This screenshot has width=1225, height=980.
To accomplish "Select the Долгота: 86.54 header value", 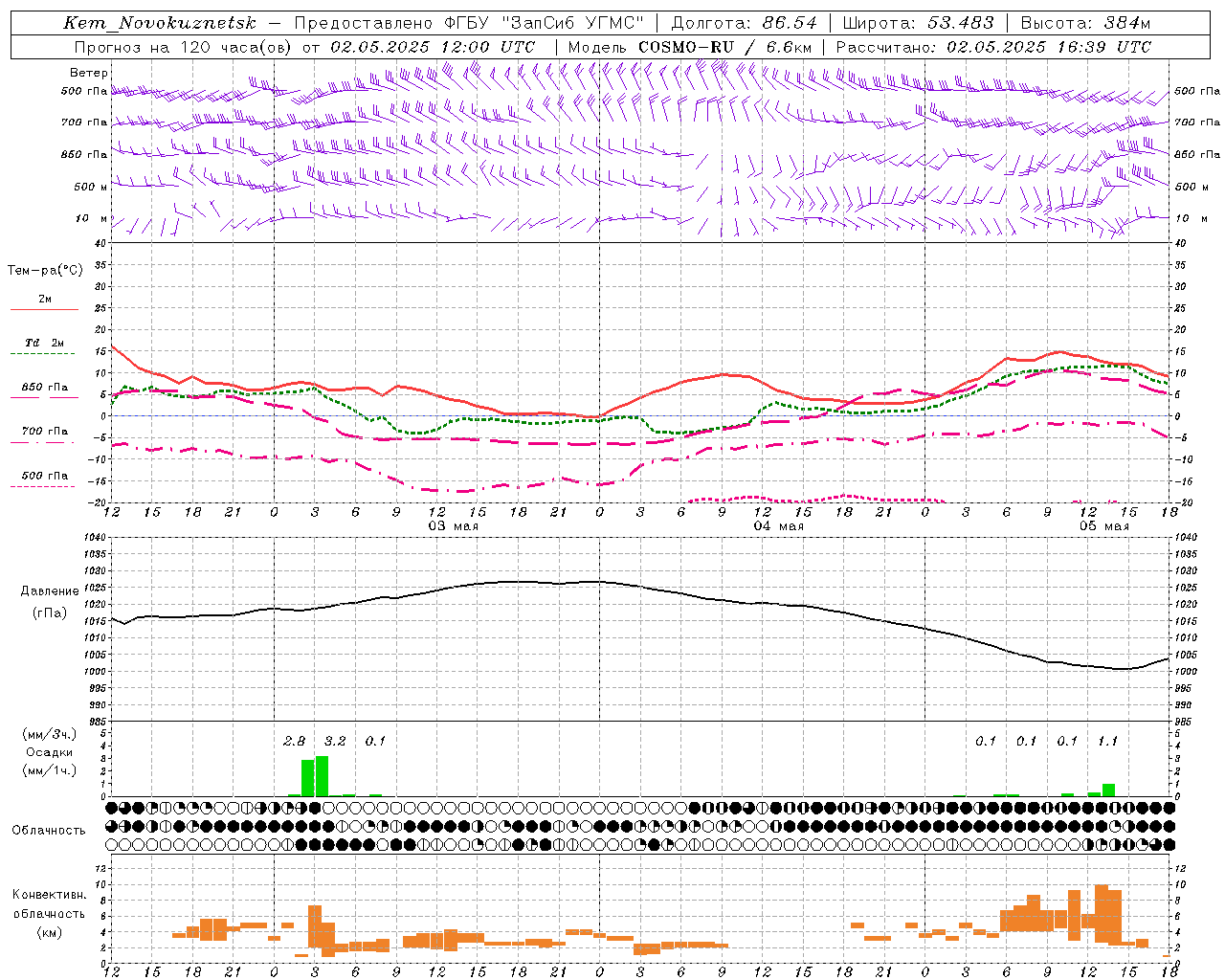I will point(744,23).
